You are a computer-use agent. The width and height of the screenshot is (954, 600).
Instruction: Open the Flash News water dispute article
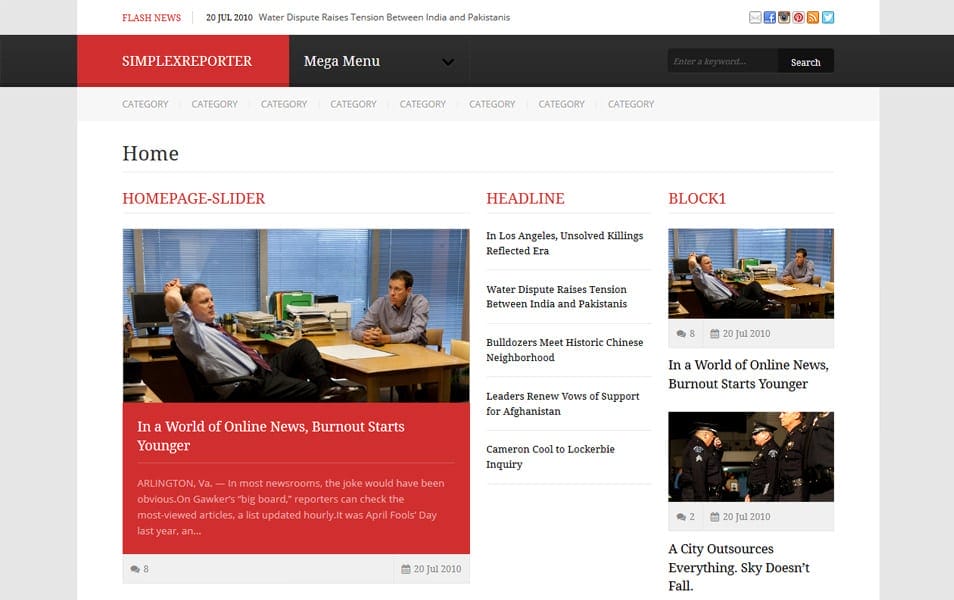(x=383, y=17)
